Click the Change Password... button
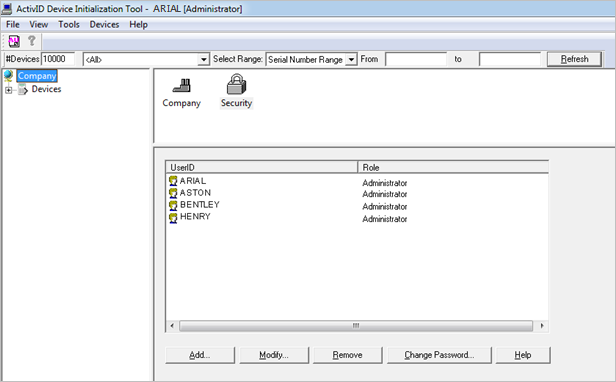Viewport: 616px width, 382px height. 439,355
